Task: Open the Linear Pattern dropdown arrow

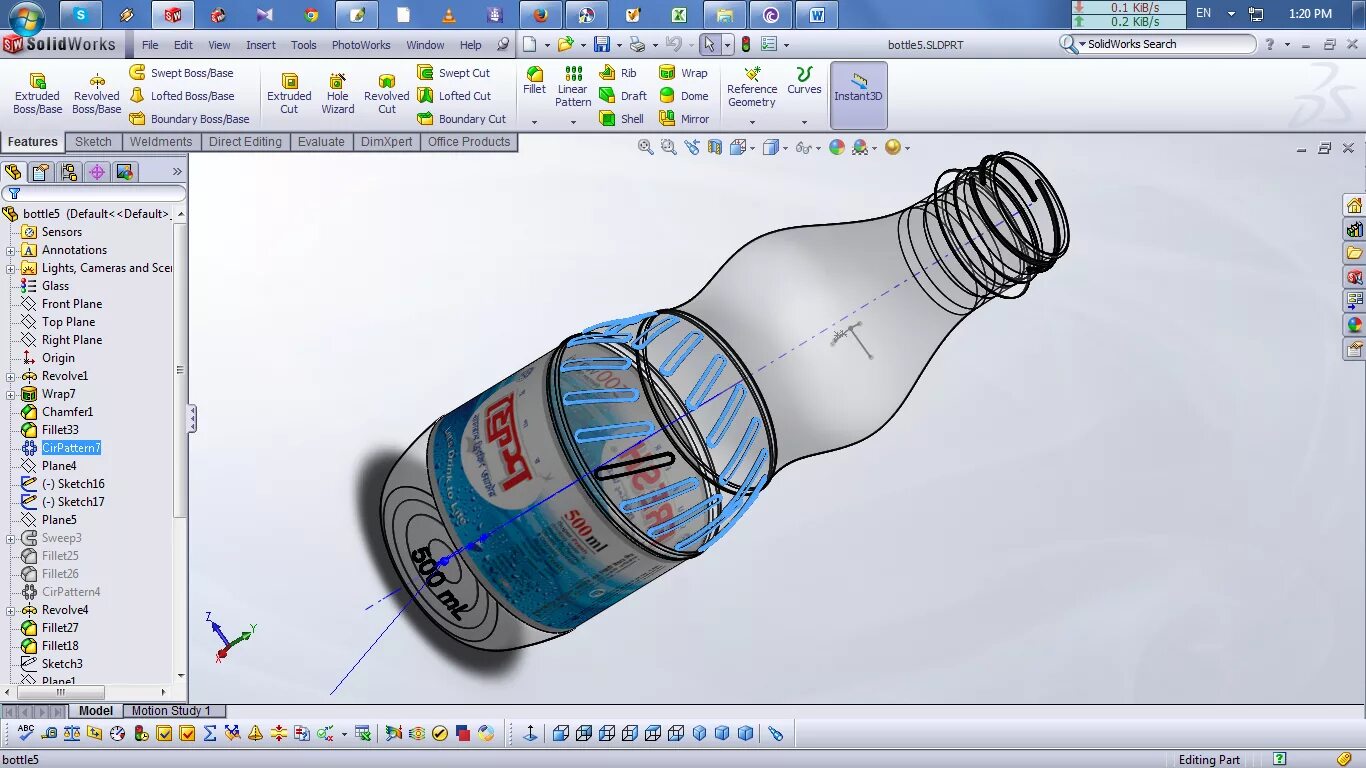Action: pos(573,122)
